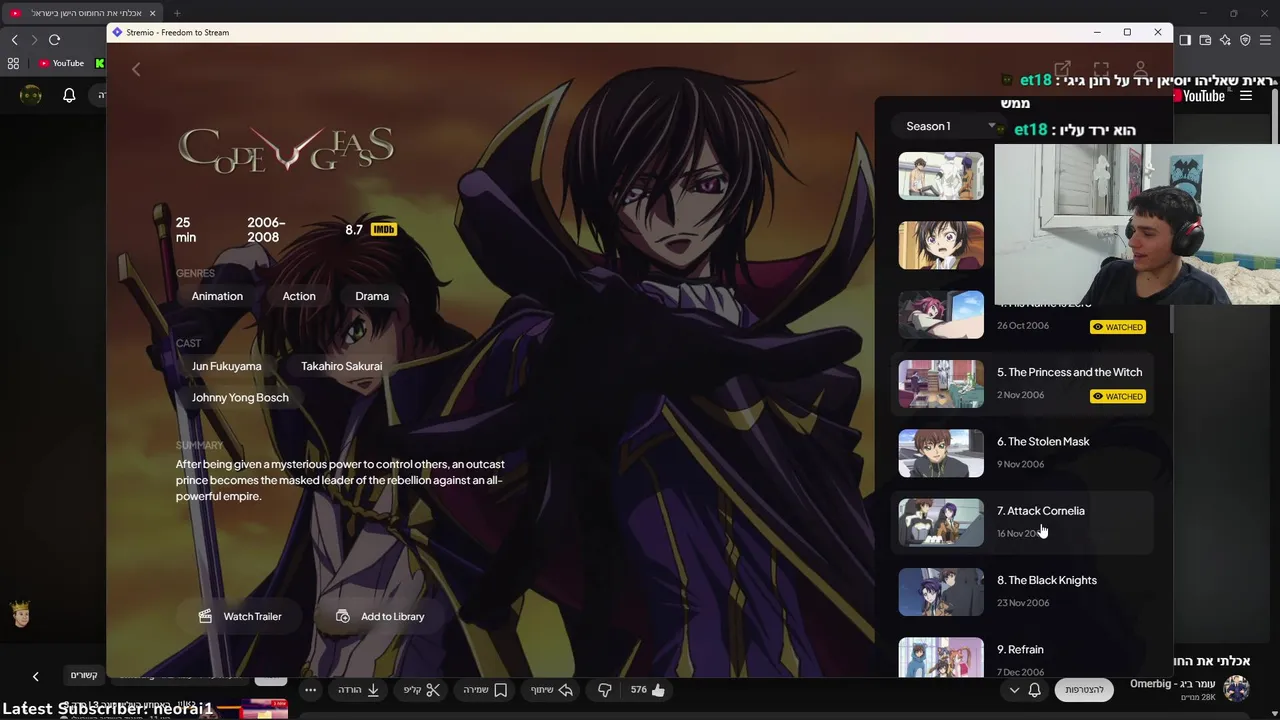Open Stremio's fullscreen icon at top right
Screen dimensions: 1280x720
1101,70
